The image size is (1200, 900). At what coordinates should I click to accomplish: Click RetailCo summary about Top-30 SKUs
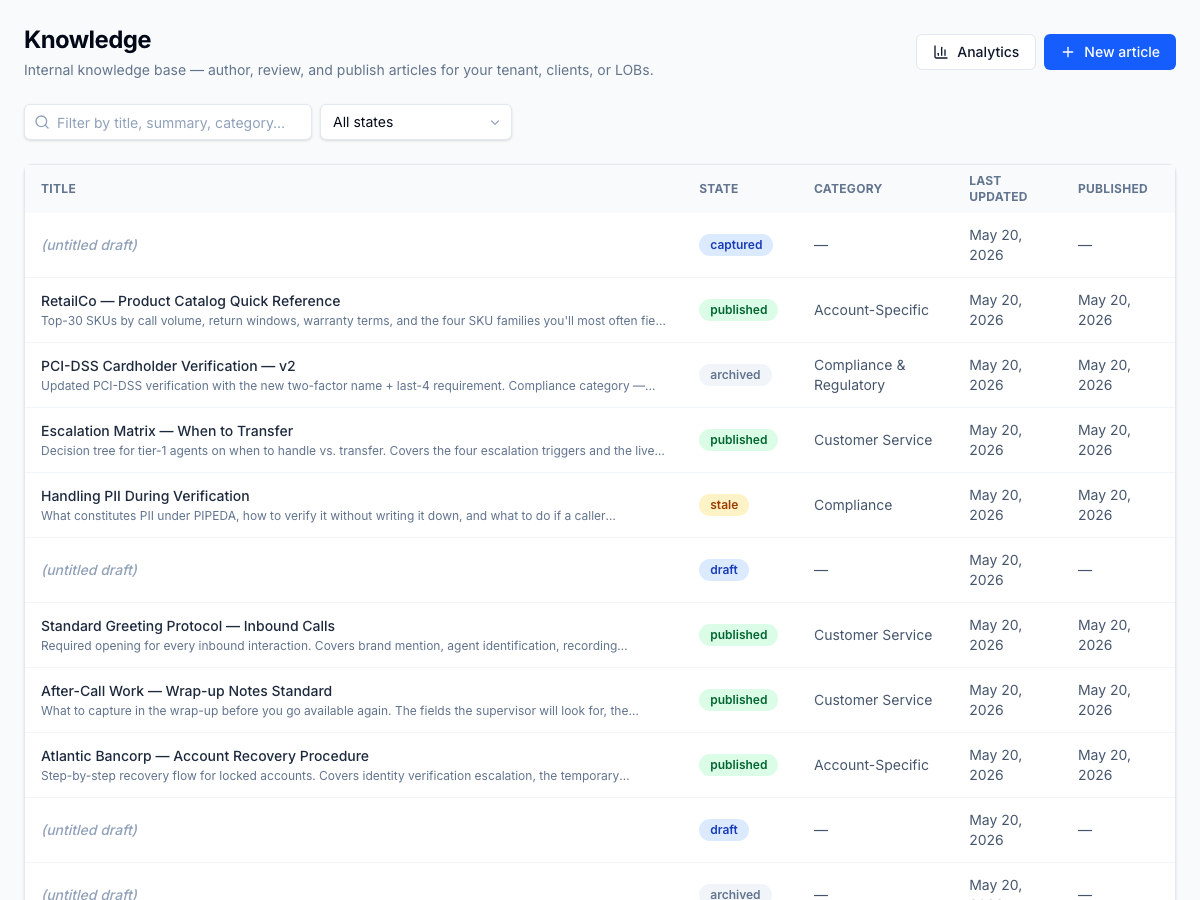353,321
